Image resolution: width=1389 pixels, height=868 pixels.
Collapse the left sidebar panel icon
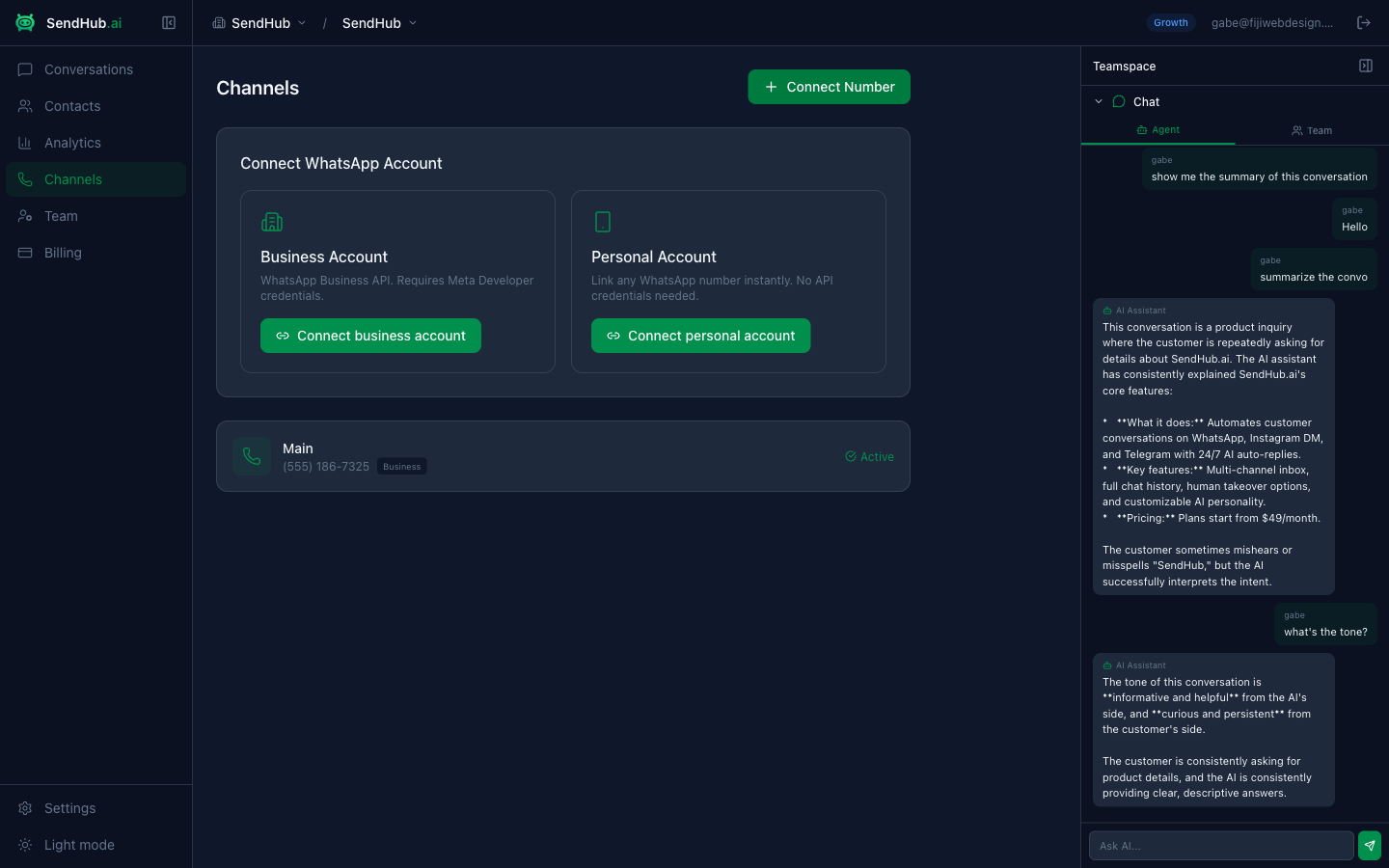click(x=169, y=23)
